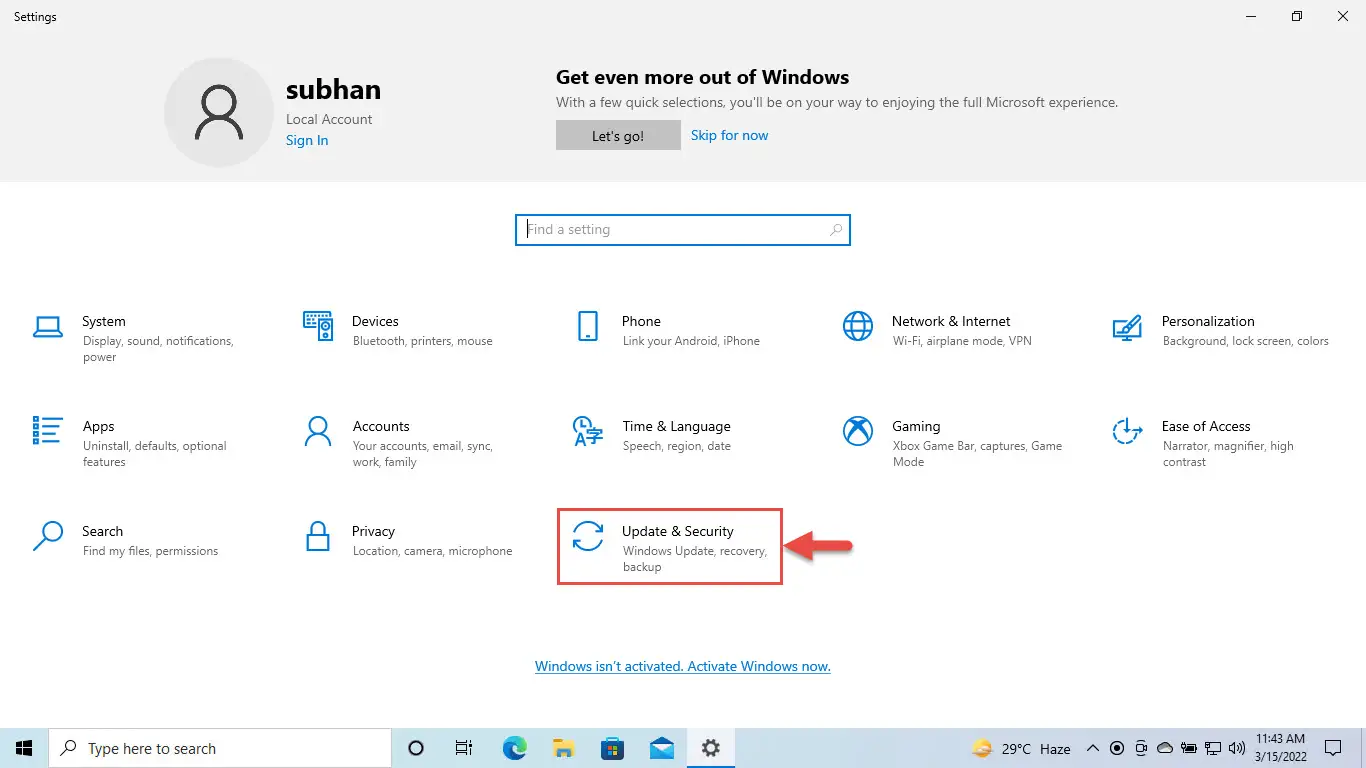
Task: Click the network connection tray icon
Action: coord(1213,748)
